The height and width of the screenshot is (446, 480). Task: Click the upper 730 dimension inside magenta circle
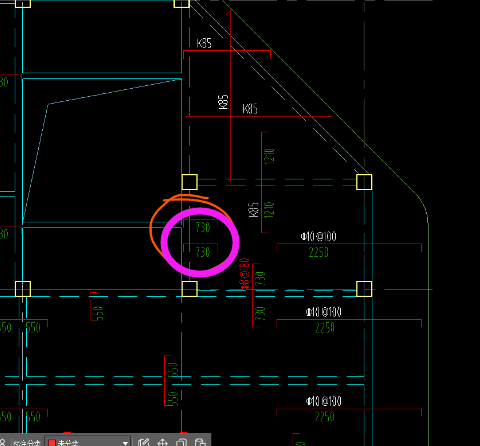203,227
